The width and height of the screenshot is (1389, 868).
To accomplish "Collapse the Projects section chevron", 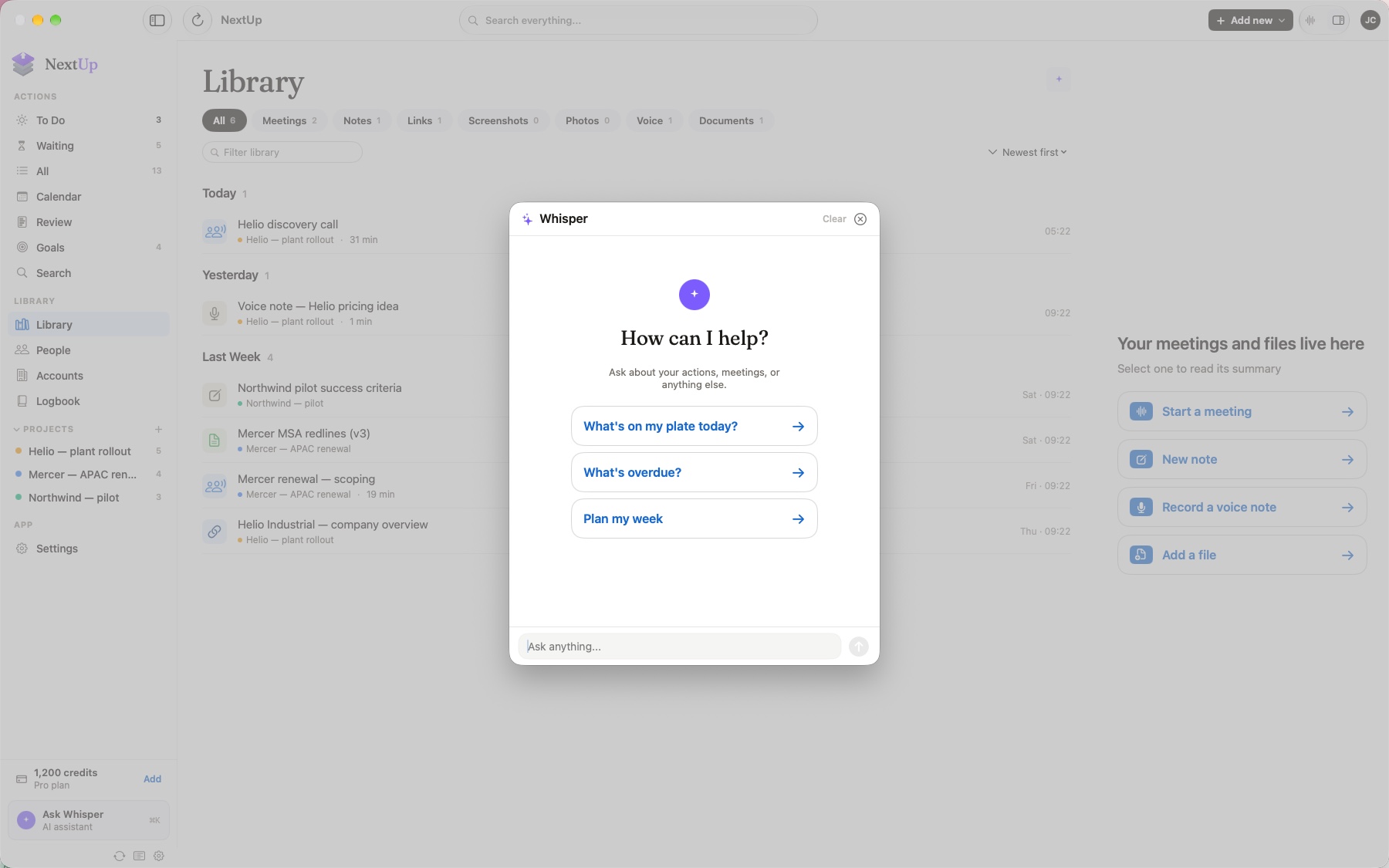I will pyautogui.click(x=17, y=429).
